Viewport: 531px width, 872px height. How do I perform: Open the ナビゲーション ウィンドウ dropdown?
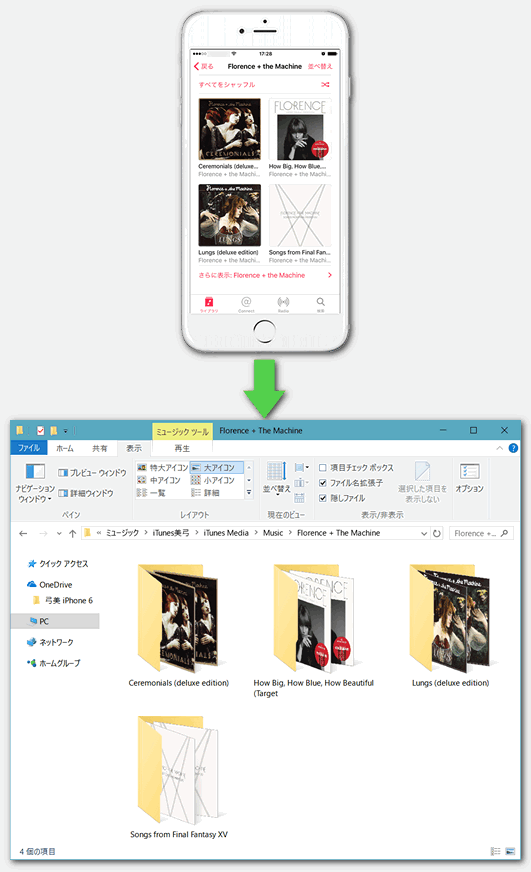coord(35,482)
